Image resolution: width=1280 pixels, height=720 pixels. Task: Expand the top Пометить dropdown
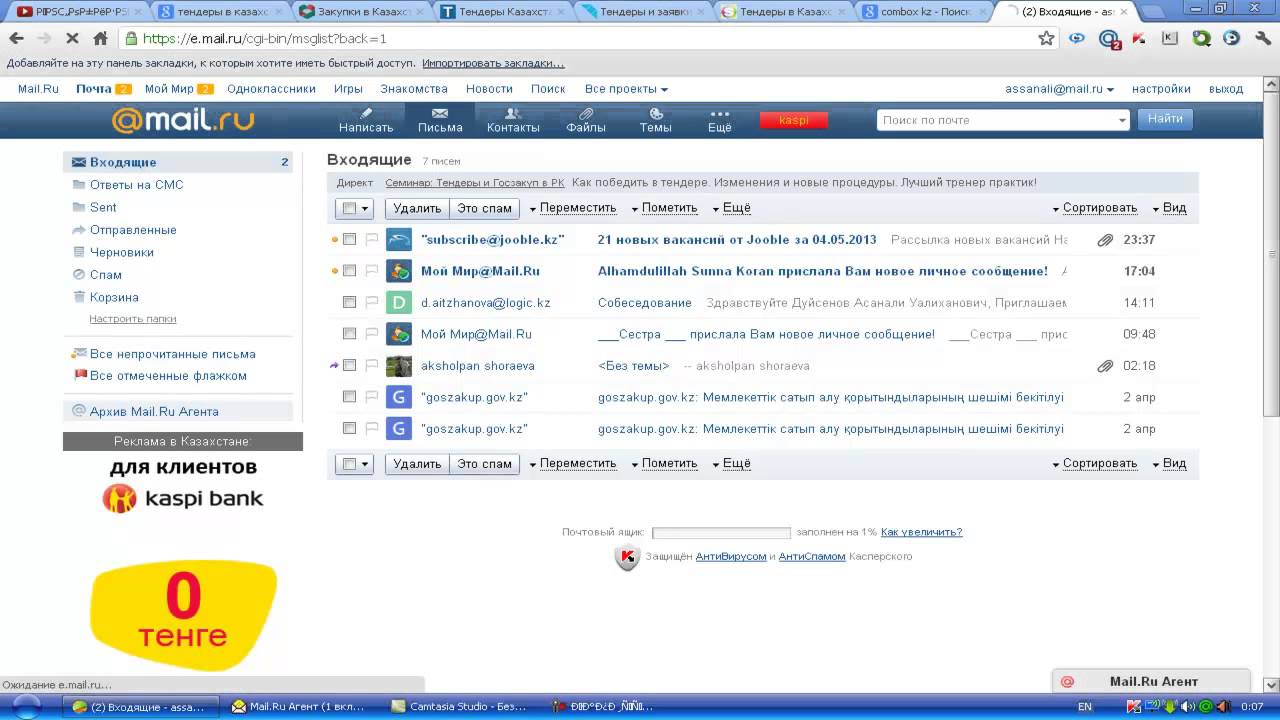pyautogui.click(x=664, y=208)
